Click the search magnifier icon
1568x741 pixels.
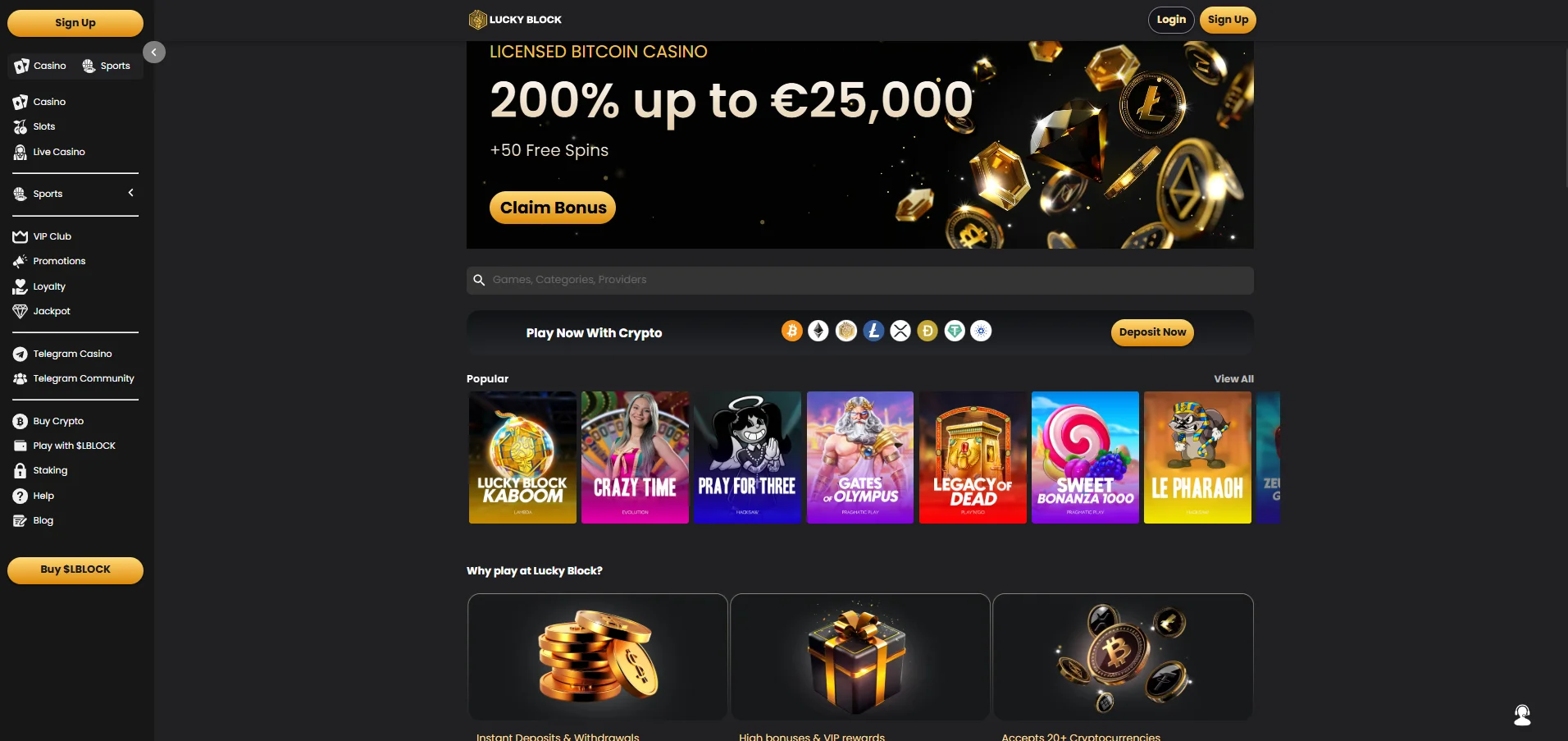coord(479,280)
